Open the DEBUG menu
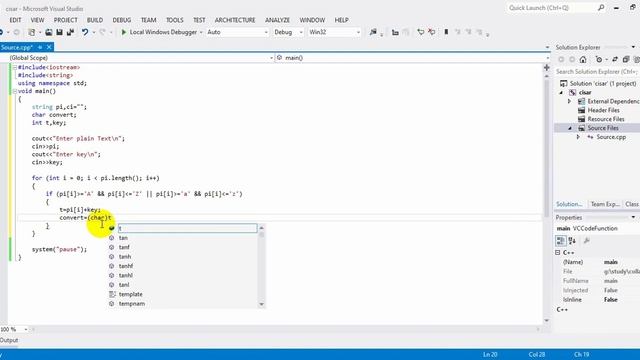Image resolution: width=640 pixels, height=360 pixels. [122, 20]
